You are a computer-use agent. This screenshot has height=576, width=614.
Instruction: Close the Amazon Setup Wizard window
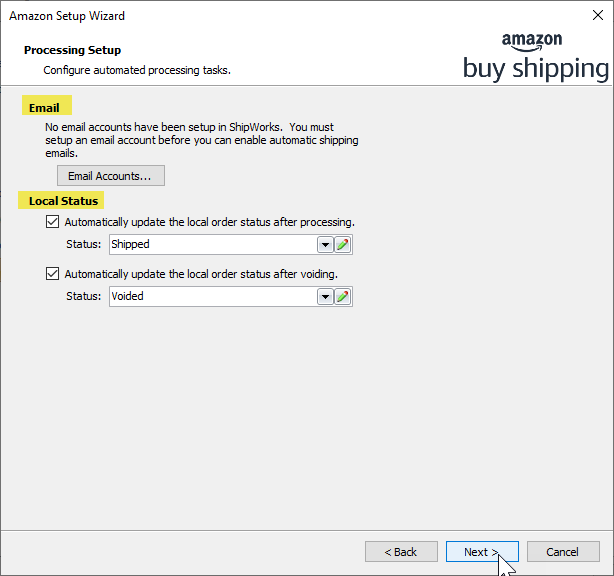click(x=598, y=15)
